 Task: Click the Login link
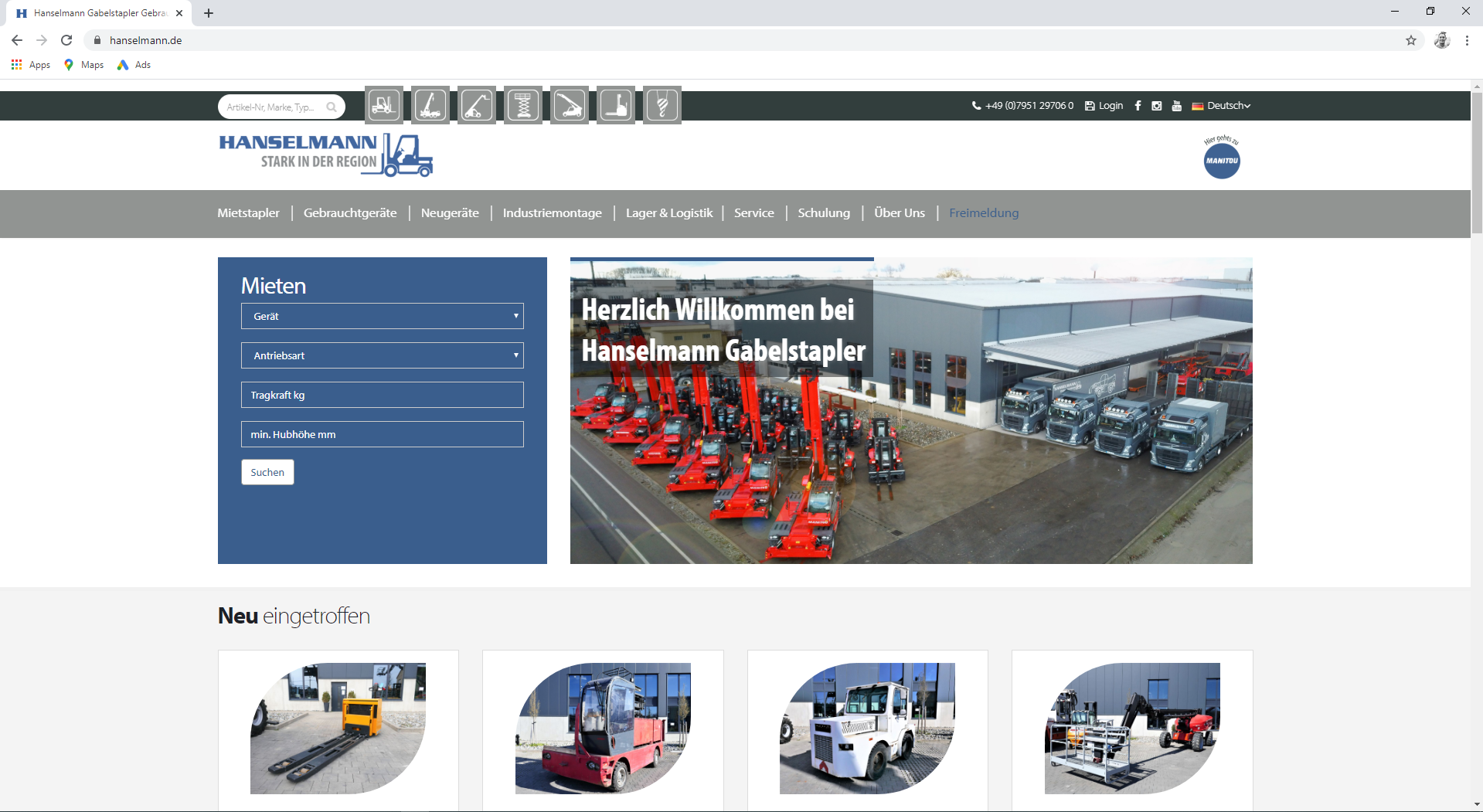(1104, 106)
